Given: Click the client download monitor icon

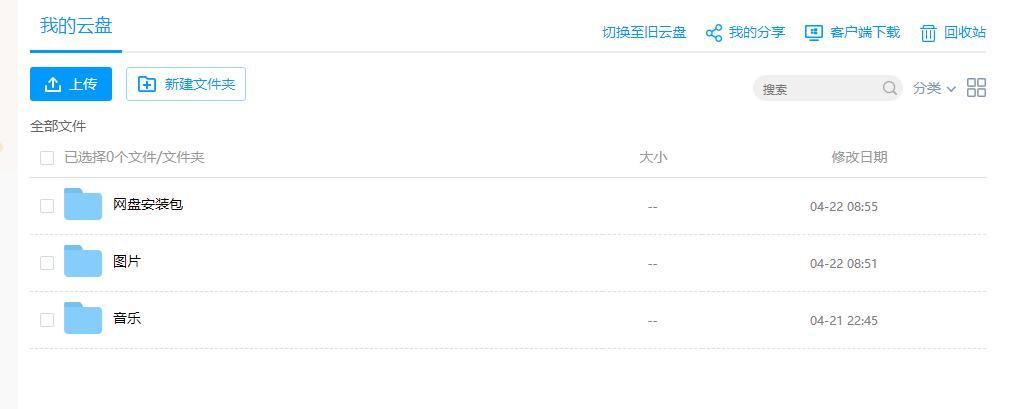Looking at the screenshot, I should 814,33.
